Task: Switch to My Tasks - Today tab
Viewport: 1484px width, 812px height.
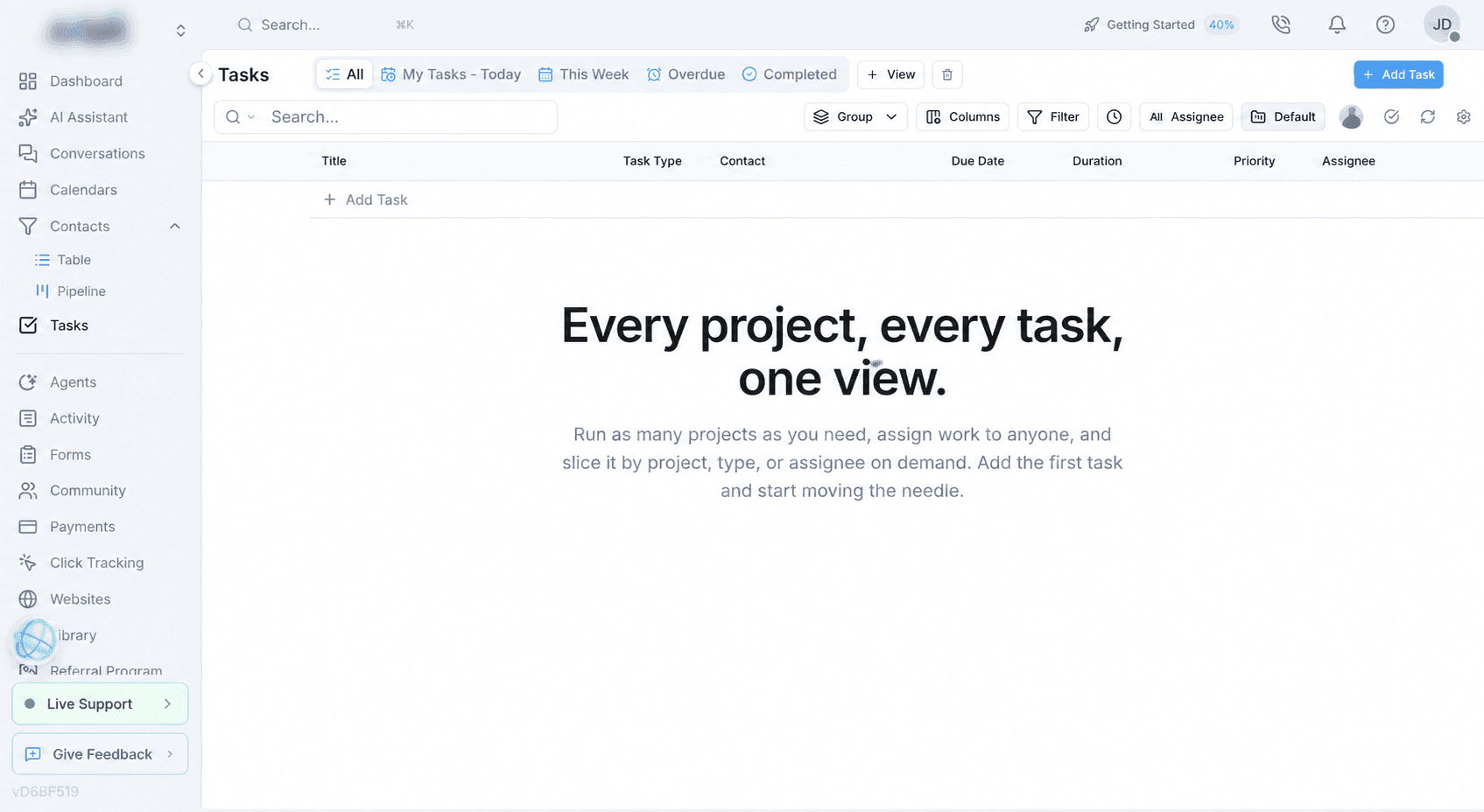Action: [x=451, y=74]
